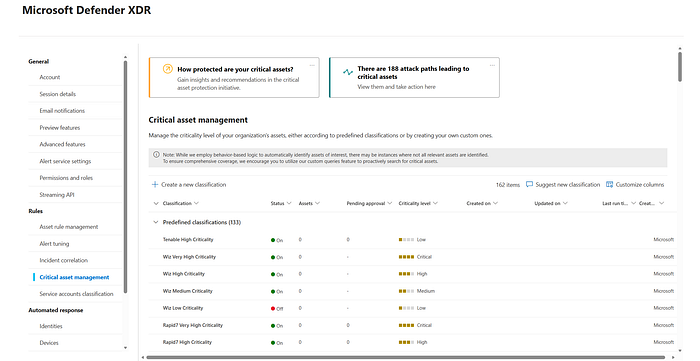
Task: Open Wiz High Criticality classification
Action: click(x=183, y=274)
